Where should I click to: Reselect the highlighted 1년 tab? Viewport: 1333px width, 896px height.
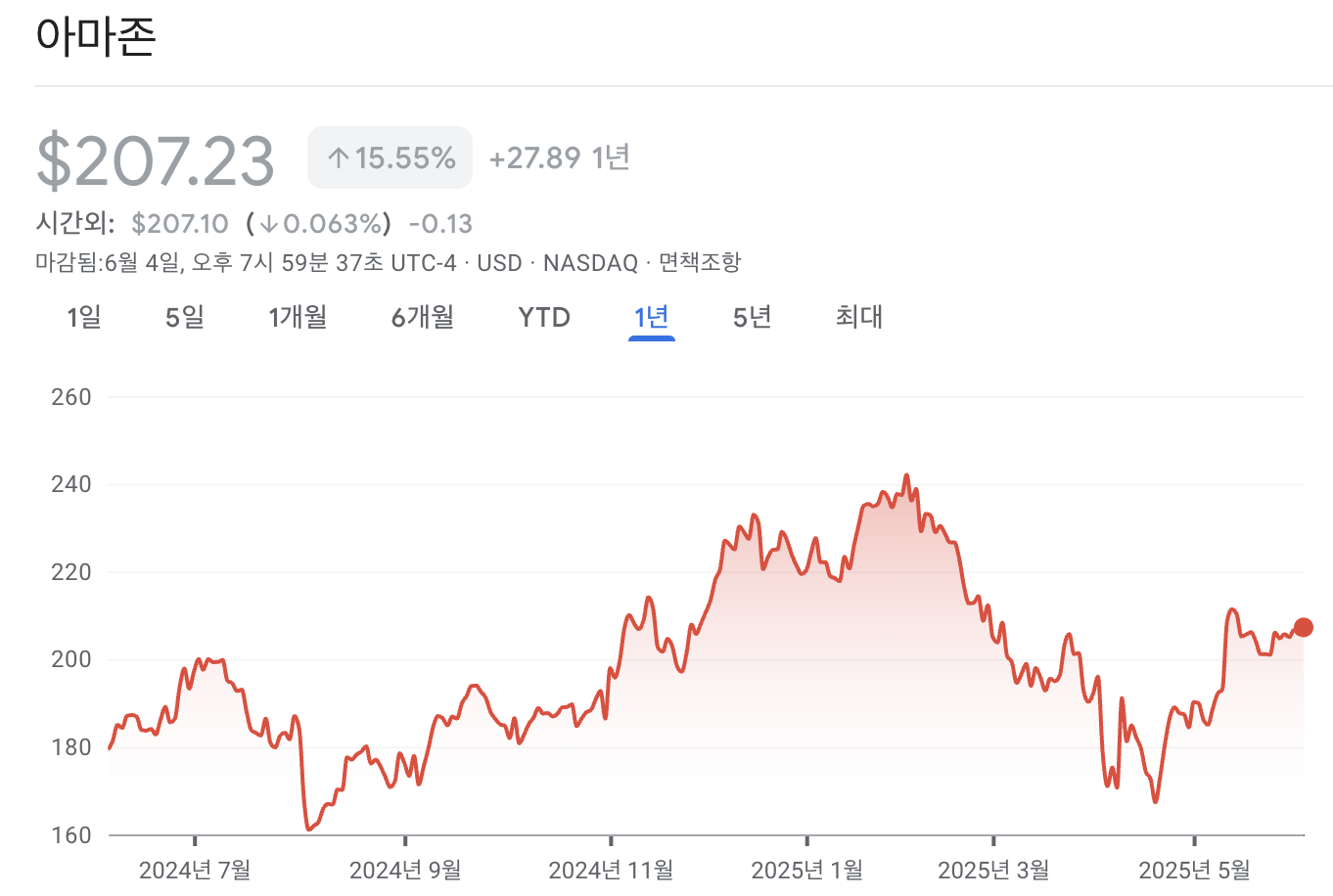pos(652,317)
